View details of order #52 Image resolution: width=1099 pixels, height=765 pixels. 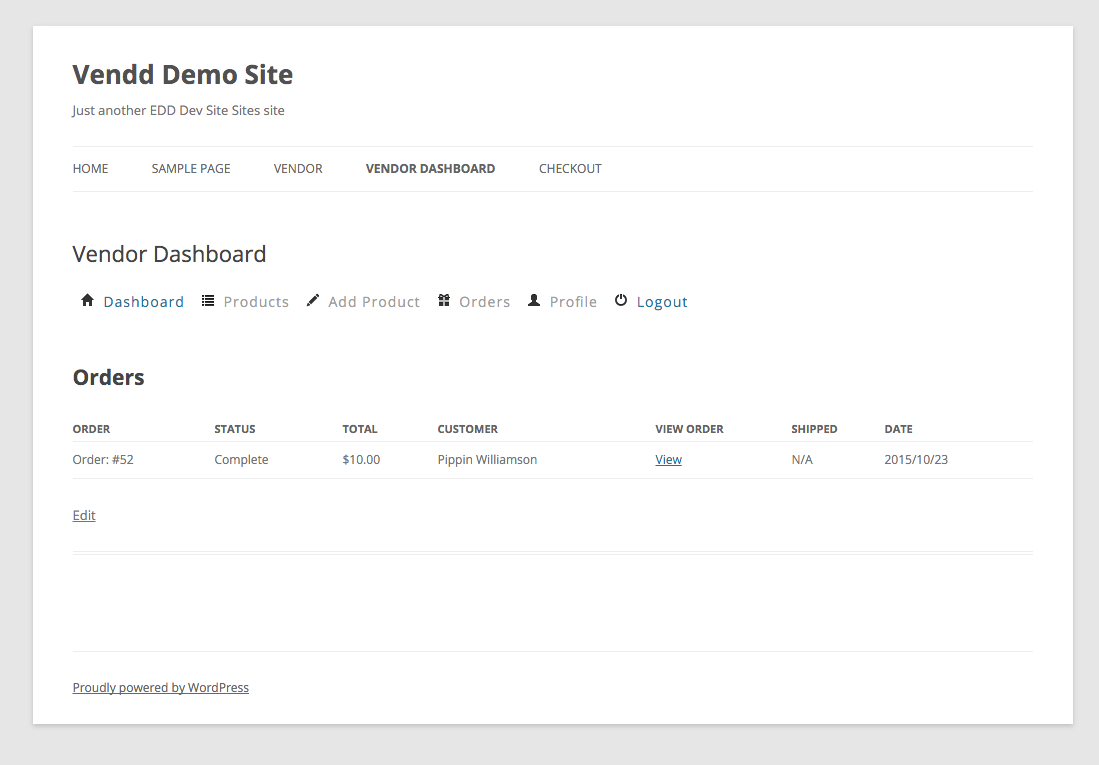668,460
